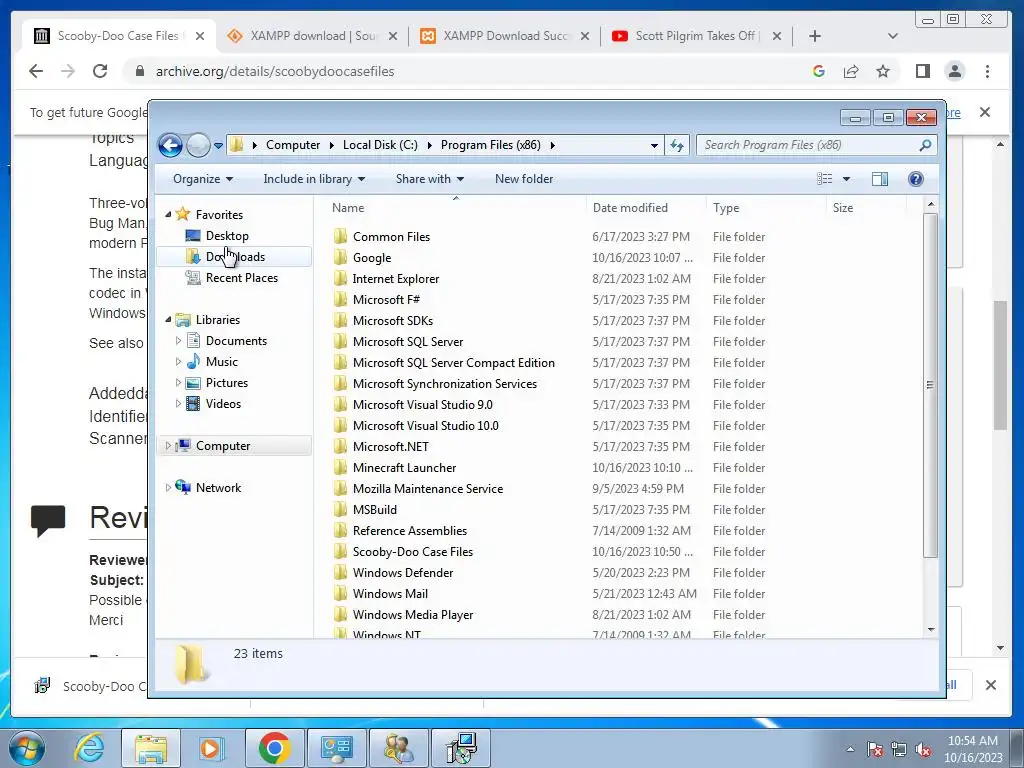The width and height of the screenshot is (1024, 768).
Task: Expand the Documents library arrow
Action: click(x=178, y=340)
